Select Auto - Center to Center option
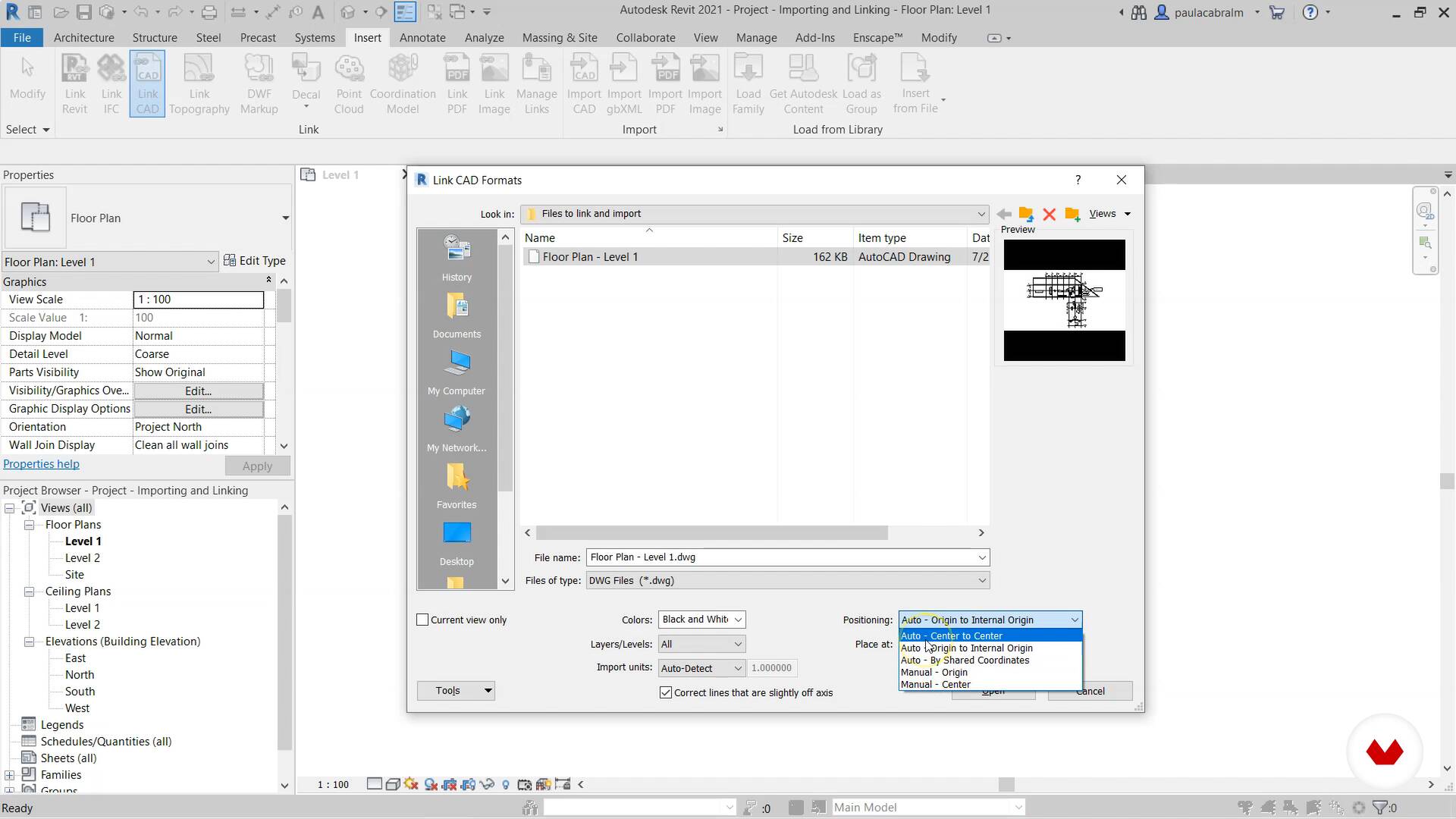Image resolution: width=1456 pixels, height=819 pixels. tap(990, 635)
